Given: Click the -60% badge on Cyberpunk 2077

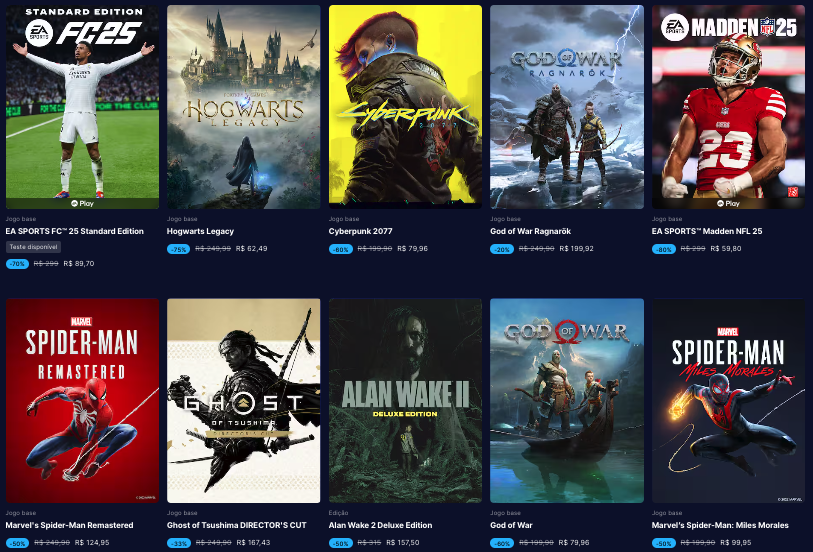Looking at the screenshot, I should 341,249.
